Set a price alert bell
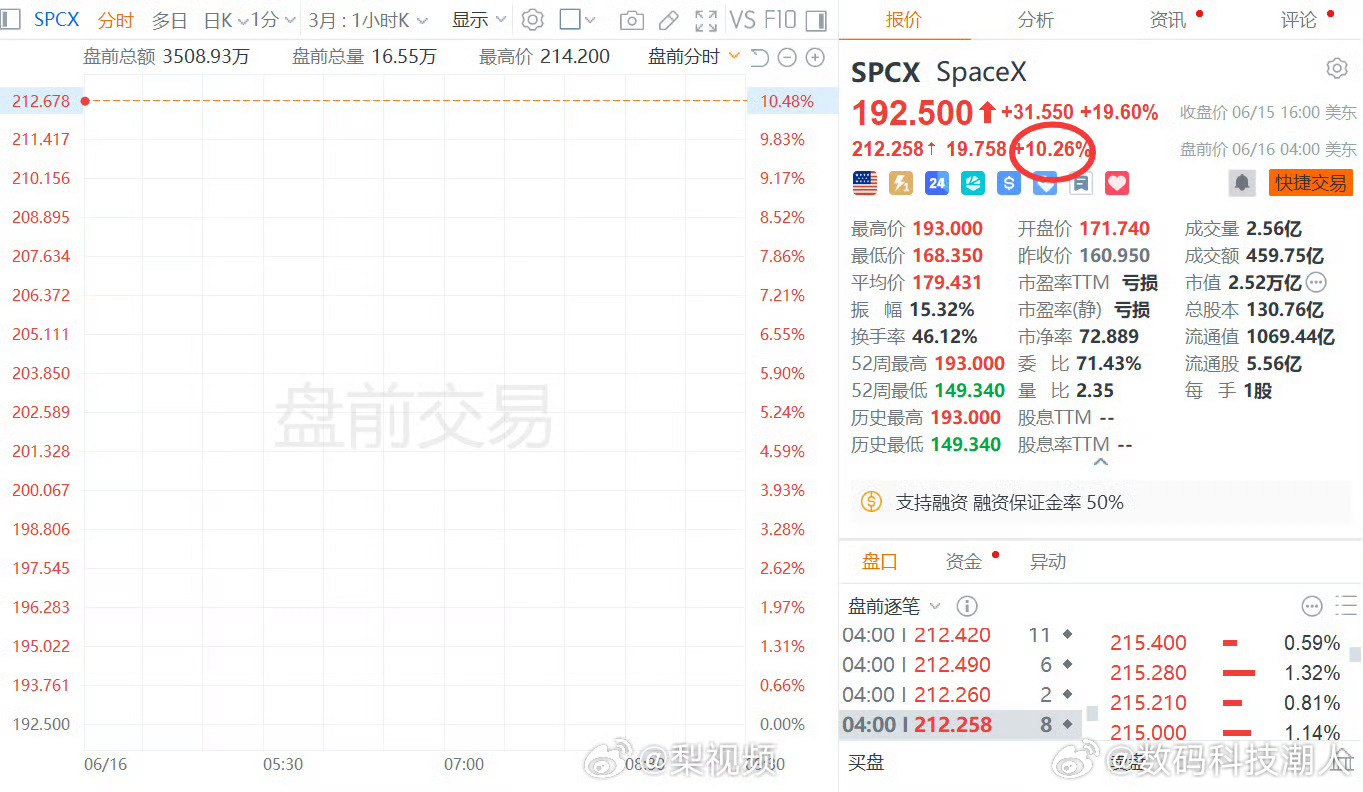Viewport: 1363px width, 792px height. tap(1242, 183)
